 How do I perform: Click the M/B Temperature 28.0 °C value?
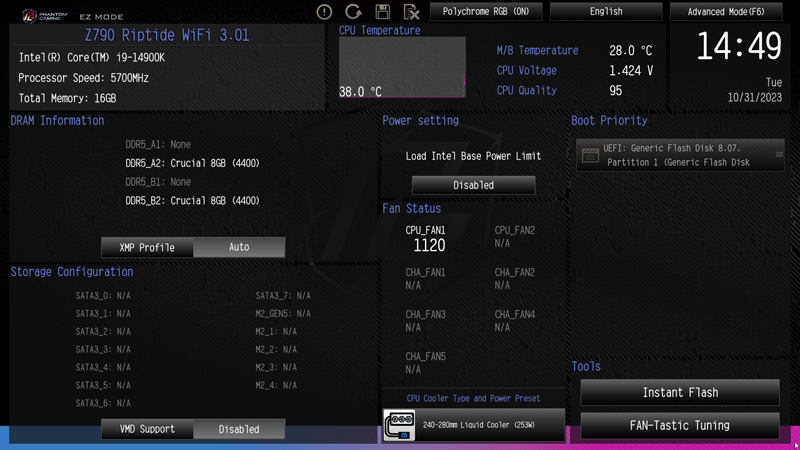[630, 51]
